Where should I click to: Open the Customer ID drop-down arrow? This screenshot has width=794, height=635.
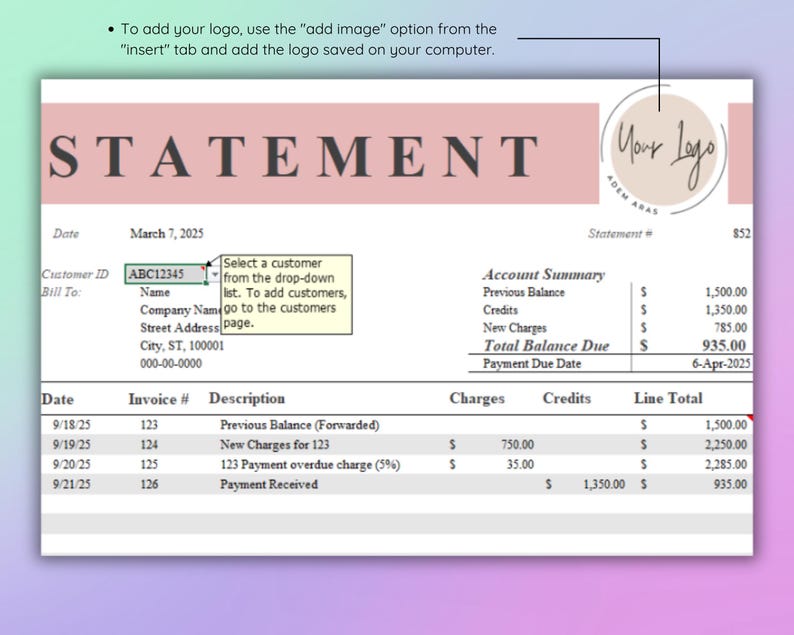215,274
